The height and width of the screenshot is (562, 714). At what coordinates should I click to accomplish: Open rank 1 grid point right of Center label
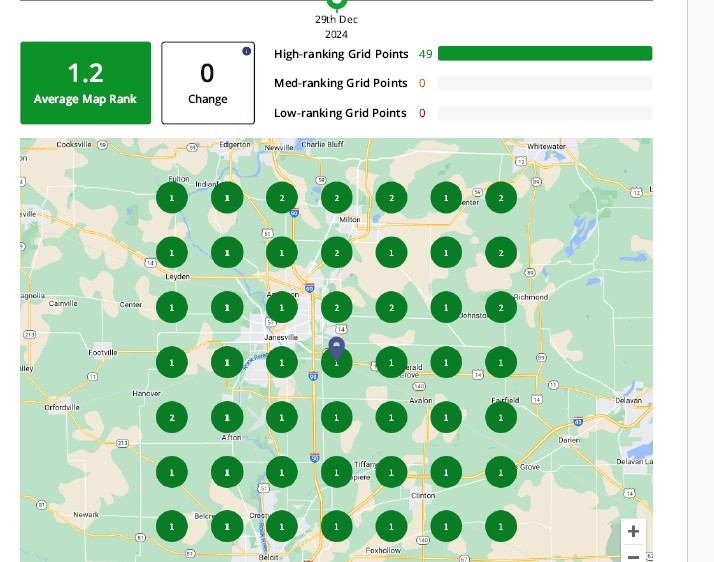click(x=172, y=308)
